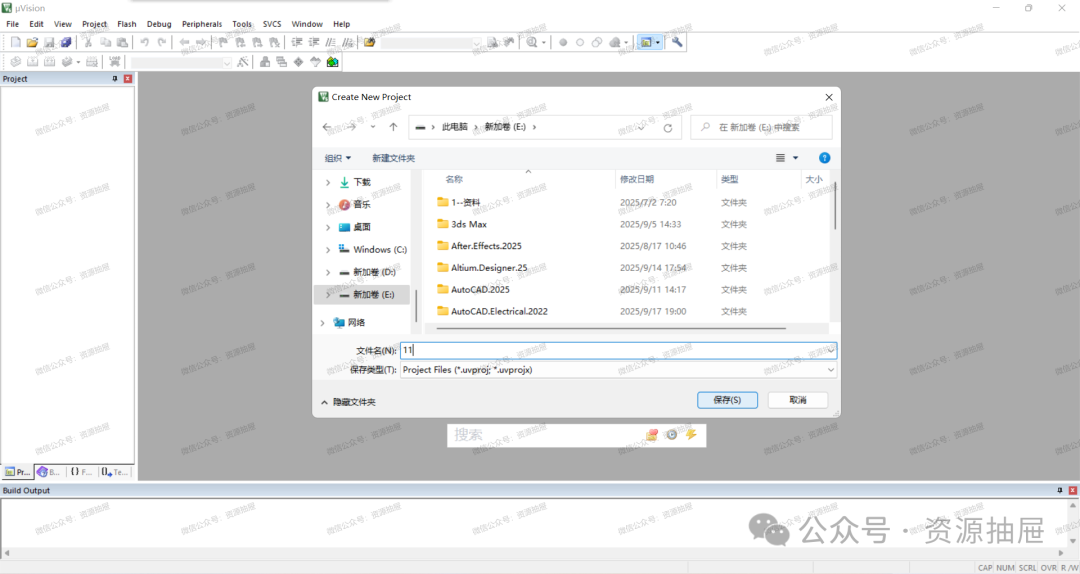Click the Start Debug magnifier icon
1080x574 pixels.
click(x=532, y=42)
